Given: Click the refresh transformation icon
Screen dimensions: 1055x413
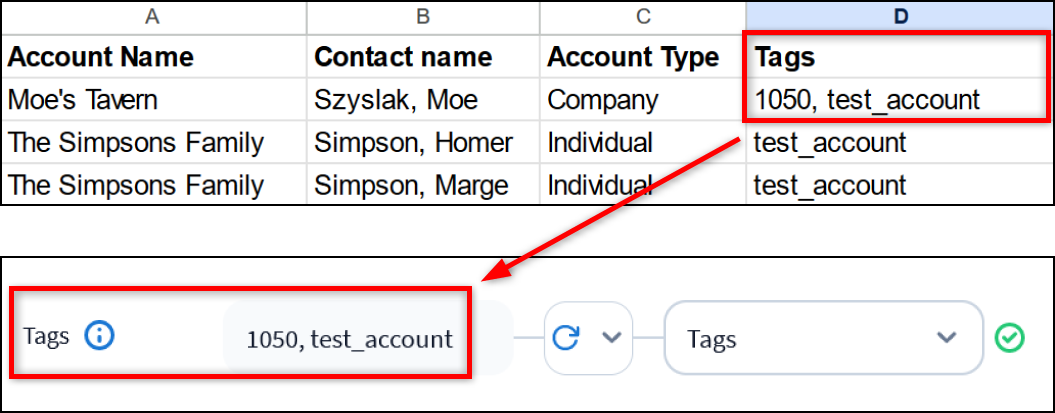Looking at the screenshot, I should 567,337.
